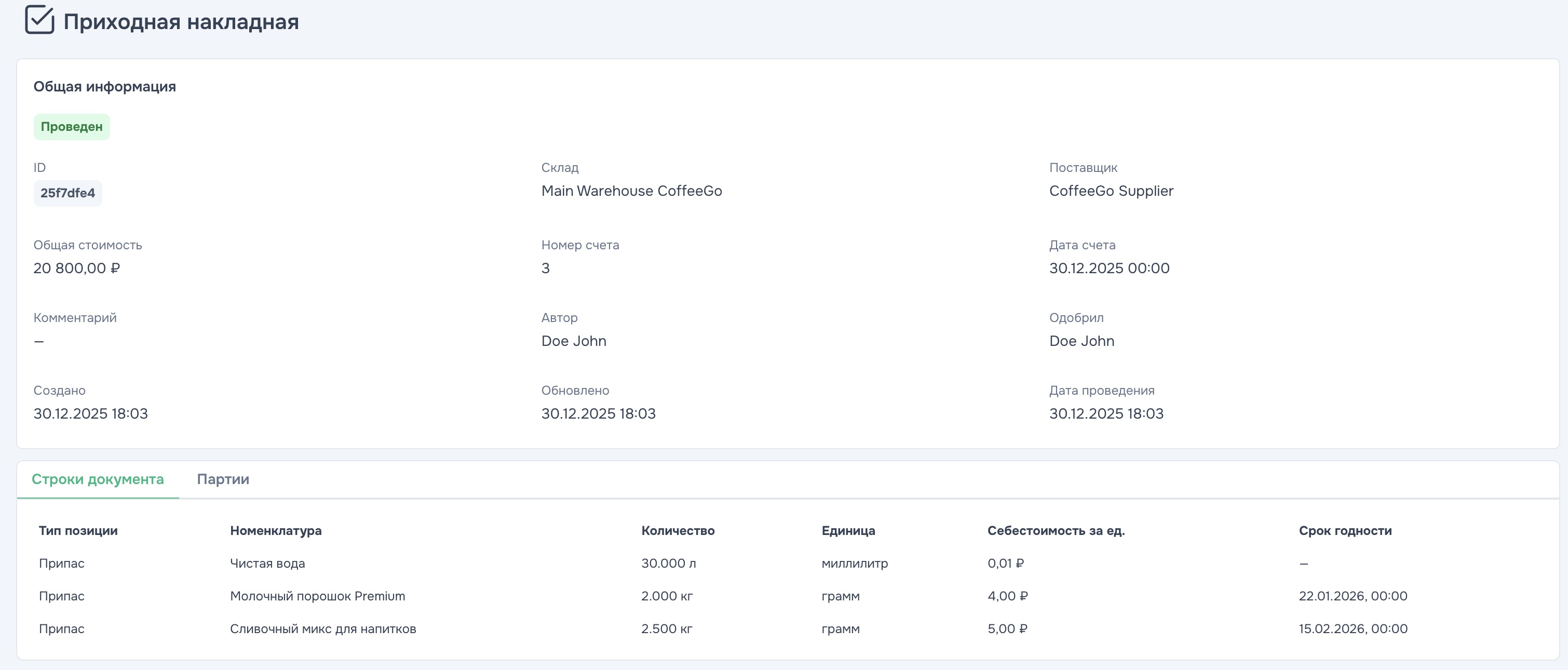This screenshot has width=1568, height=670.
Task: Click the total cost 20 800,00 ₽
Action: click(77, 269)
